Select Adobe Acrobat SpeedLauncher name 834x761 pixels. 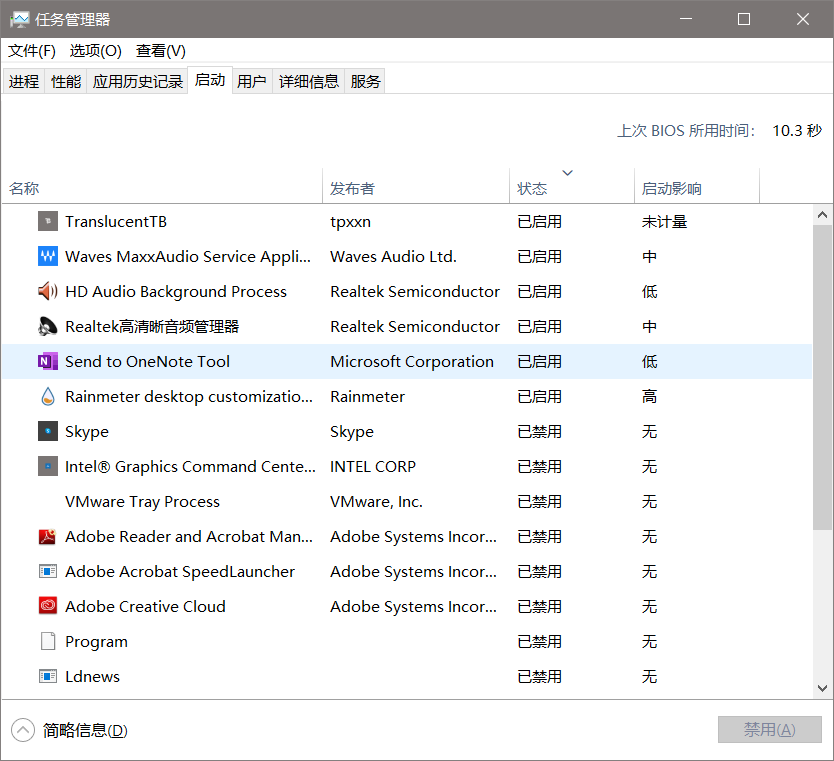tap(180, 572)
